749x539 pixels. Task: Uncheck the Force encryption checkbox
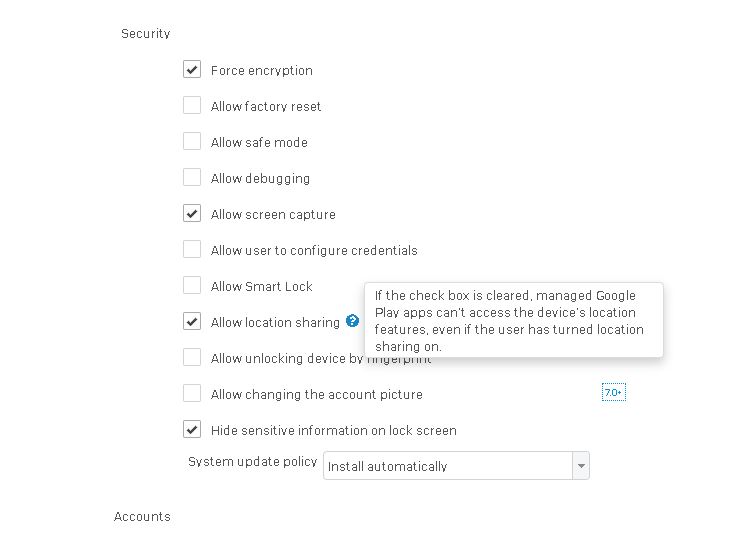click(192, 69)
